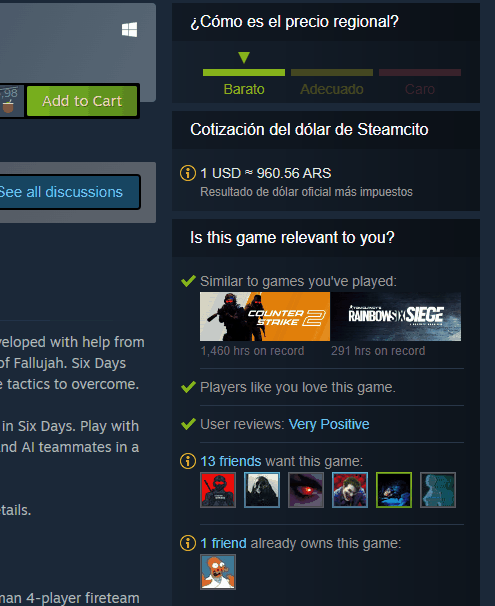495x606 pixels.
Task: Open the hooded figure friend avatar
Action: tap(262, 490)
